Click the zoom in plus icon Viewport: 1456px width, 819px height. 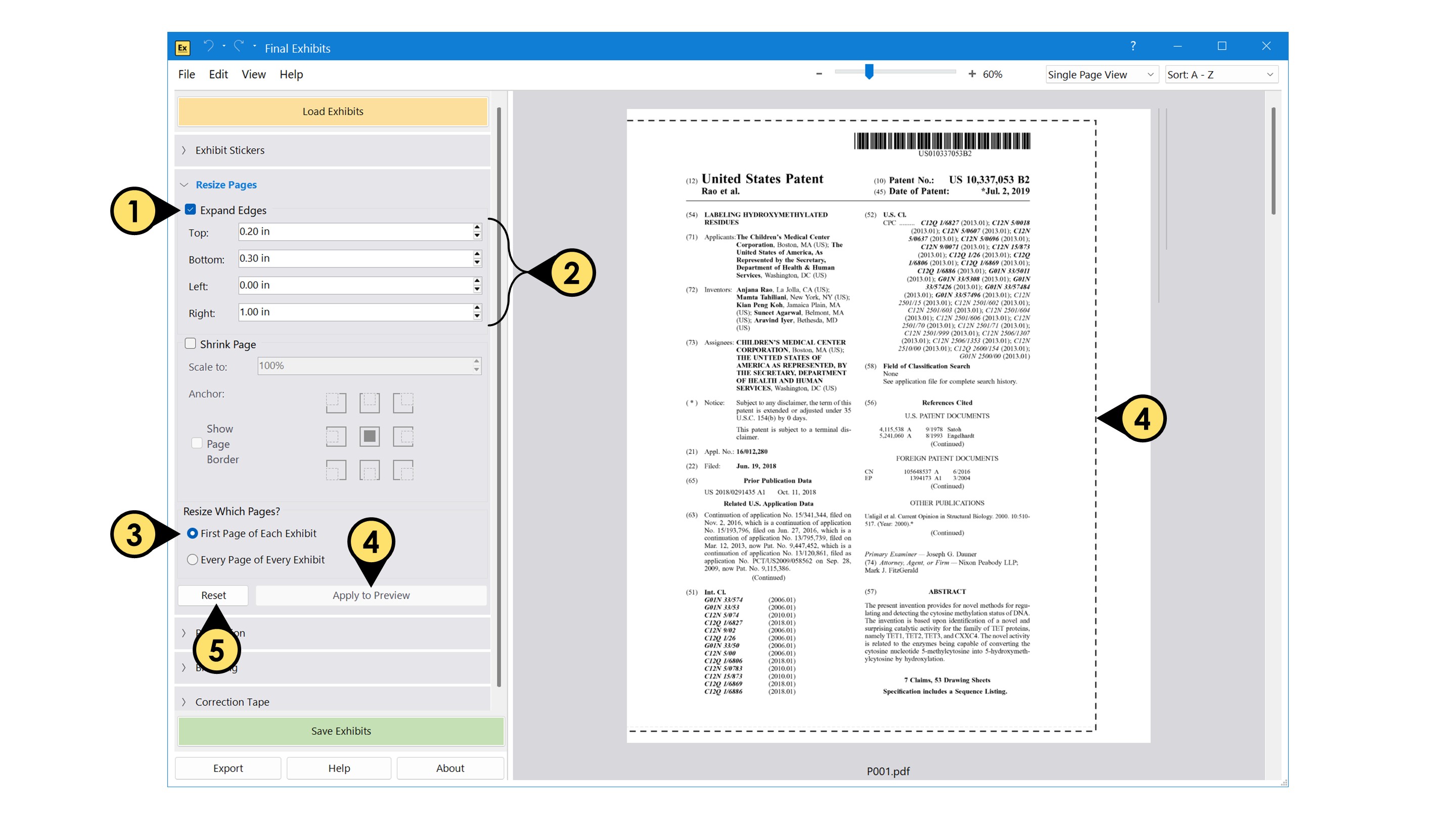972,74
